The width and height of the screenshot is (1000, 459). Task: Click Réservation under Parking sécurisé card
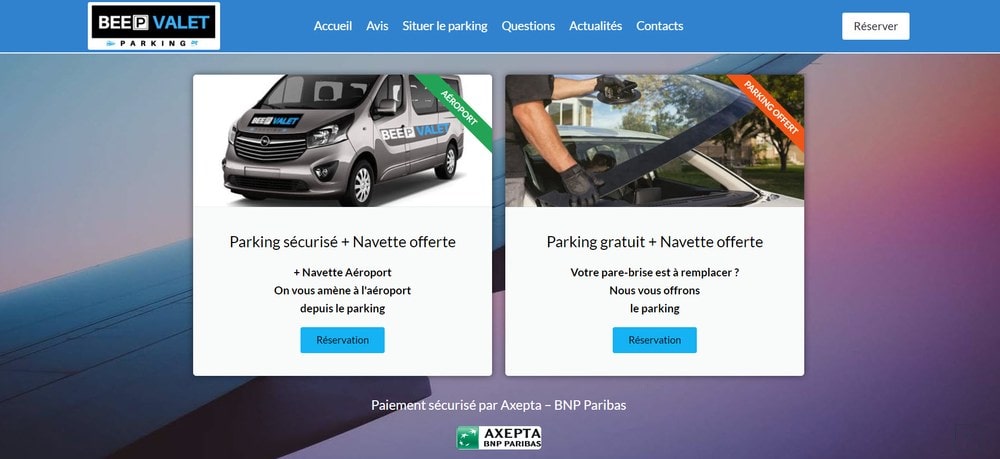[x=342, y=340]
